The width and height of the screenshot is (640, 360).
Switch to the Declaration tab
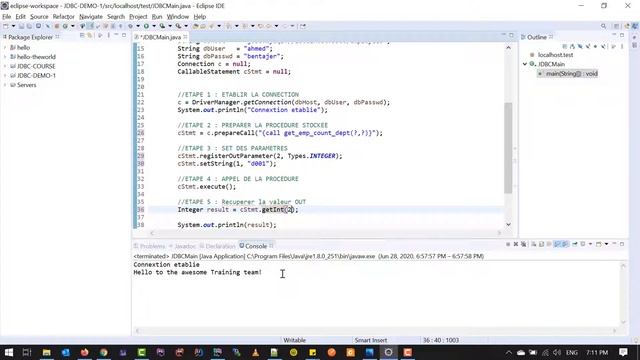pyautogui.click(x=218, y=246)
